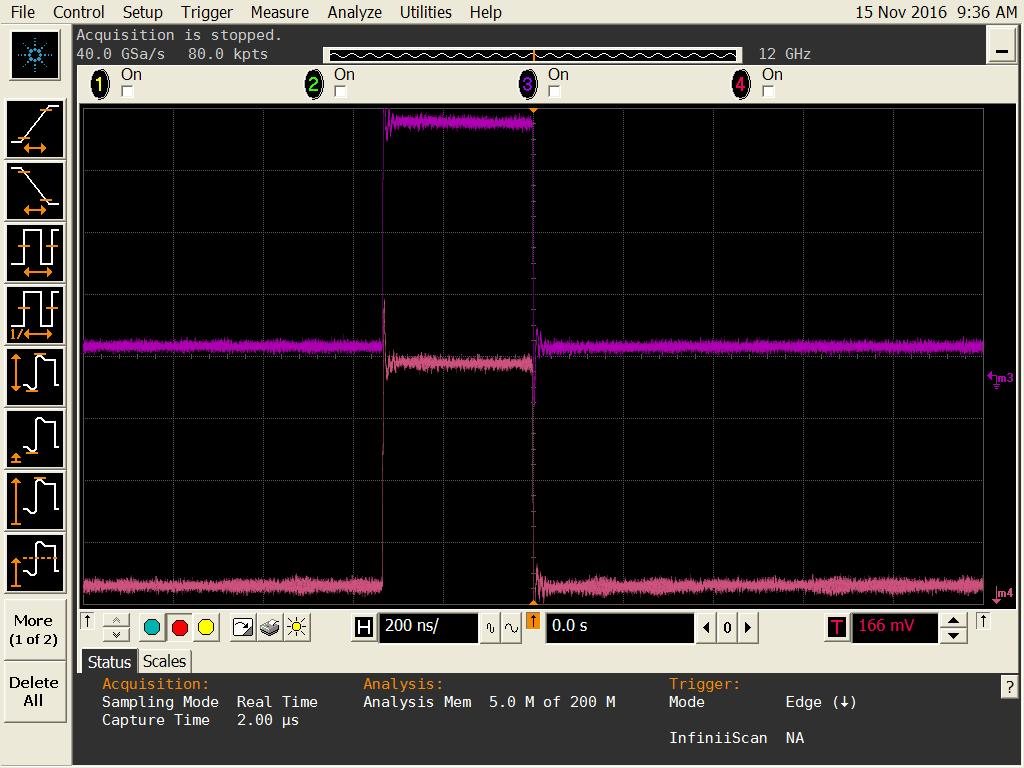Click the trigger T setup button
This screenshot has width=1024, height=768.
(x=837, y=628)
